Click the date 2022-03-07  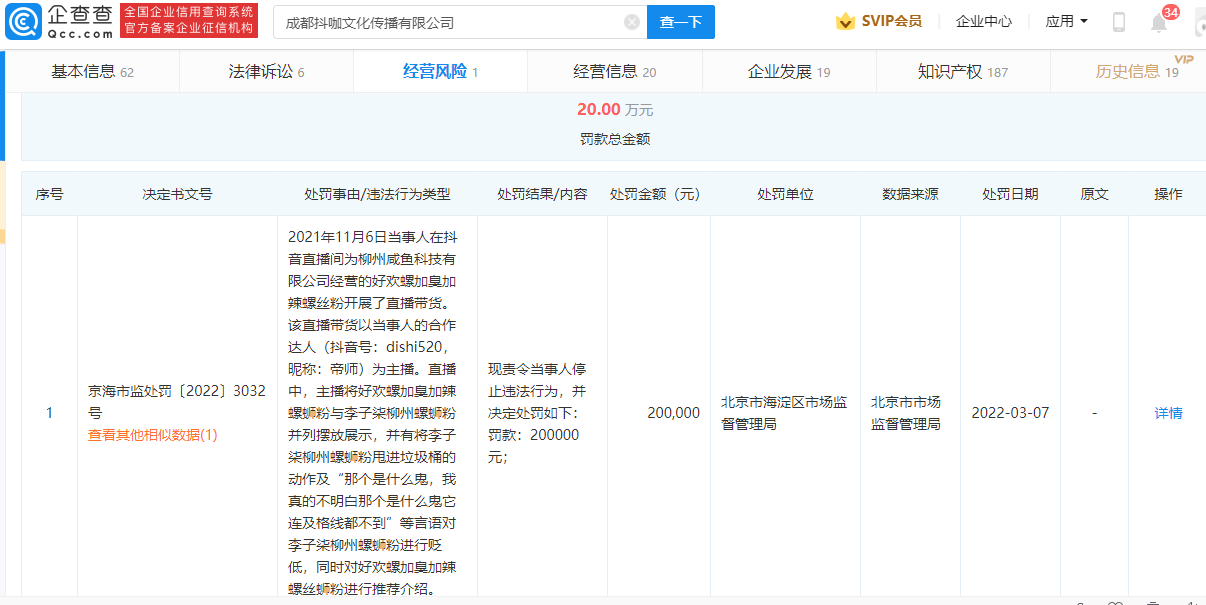[1010, 413]
